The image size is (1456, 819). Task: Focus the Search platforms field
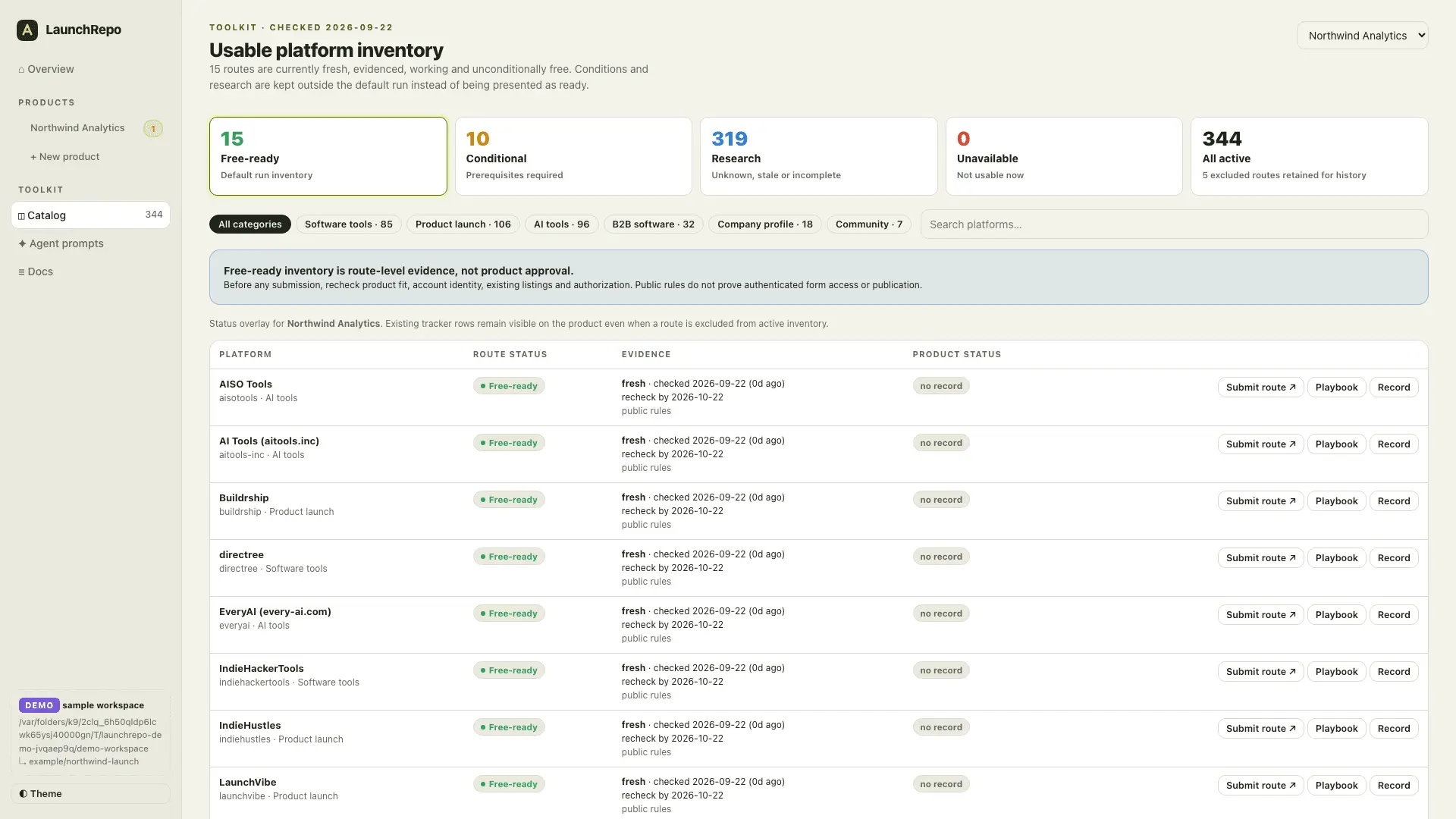tap(1174, 224)
